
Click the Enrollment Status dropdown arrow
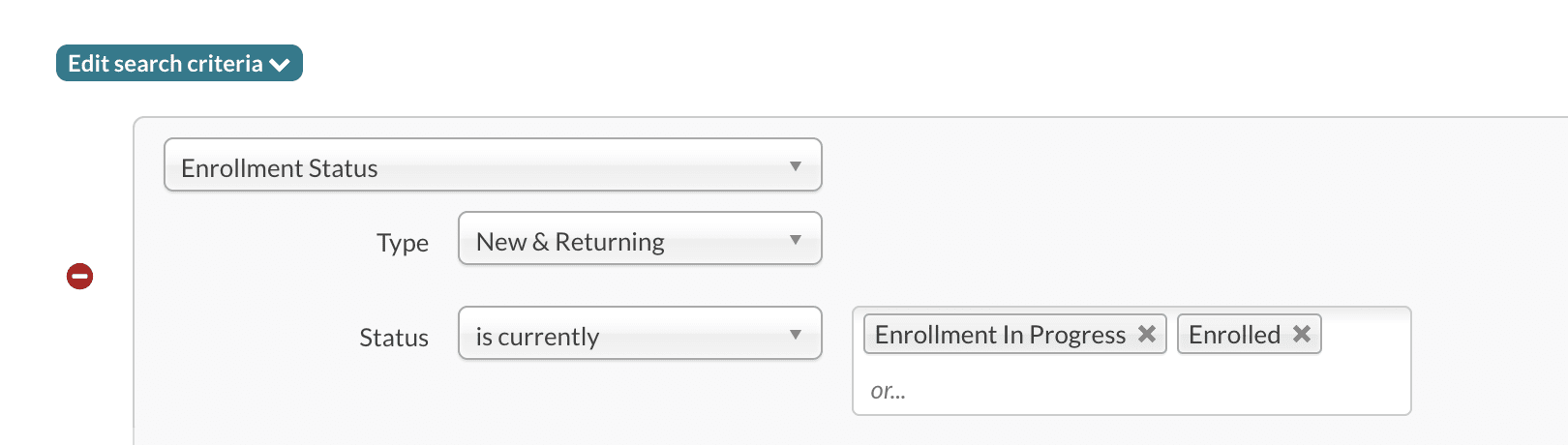tap(796, 166)
